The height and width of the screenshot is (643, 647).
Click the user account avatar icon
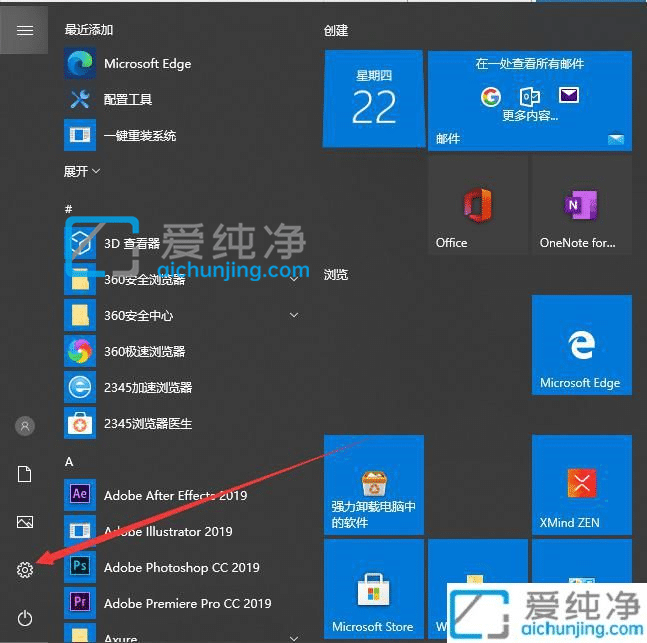click(x=25, y=426)
